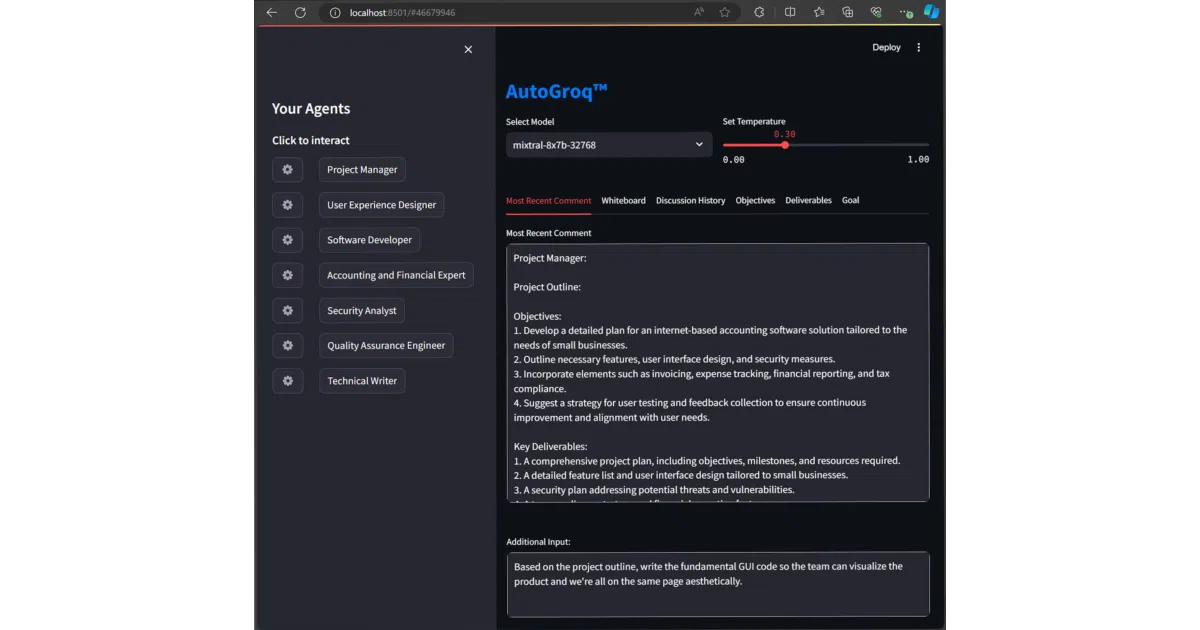
Task: Open the Favorites list icon
Action: [x=819, y=13]
